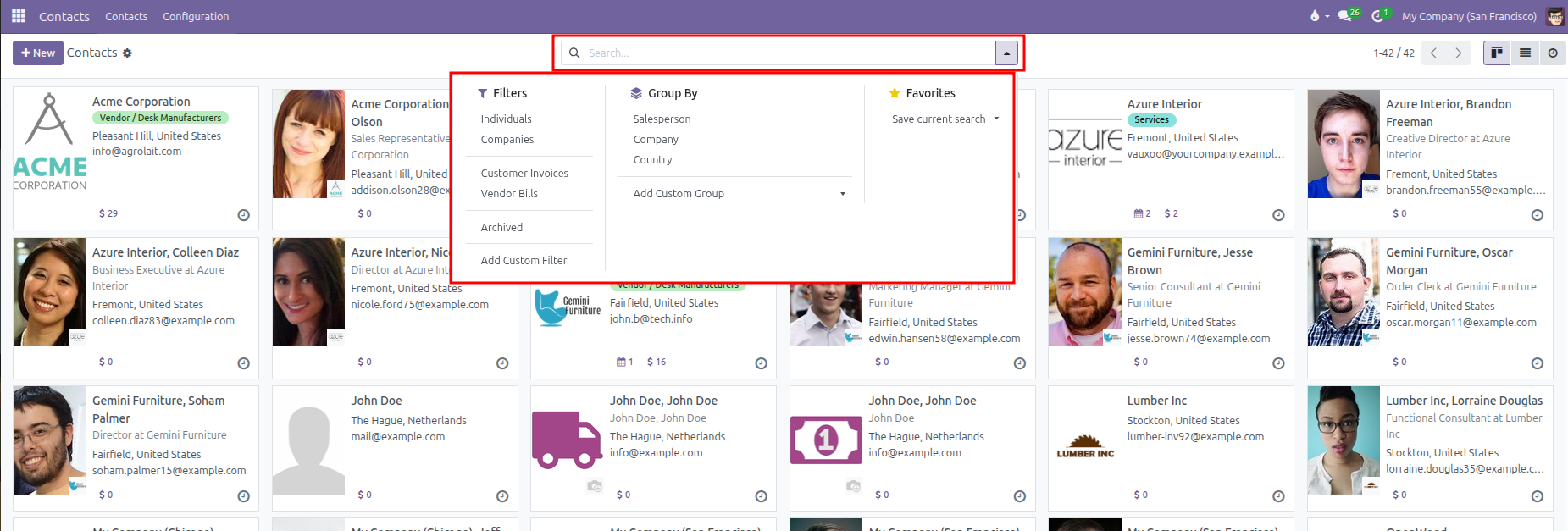Switch to Kanban view
Image resolution: width=1568 pixels, height=531 pixels.
tap(1497, 53)
